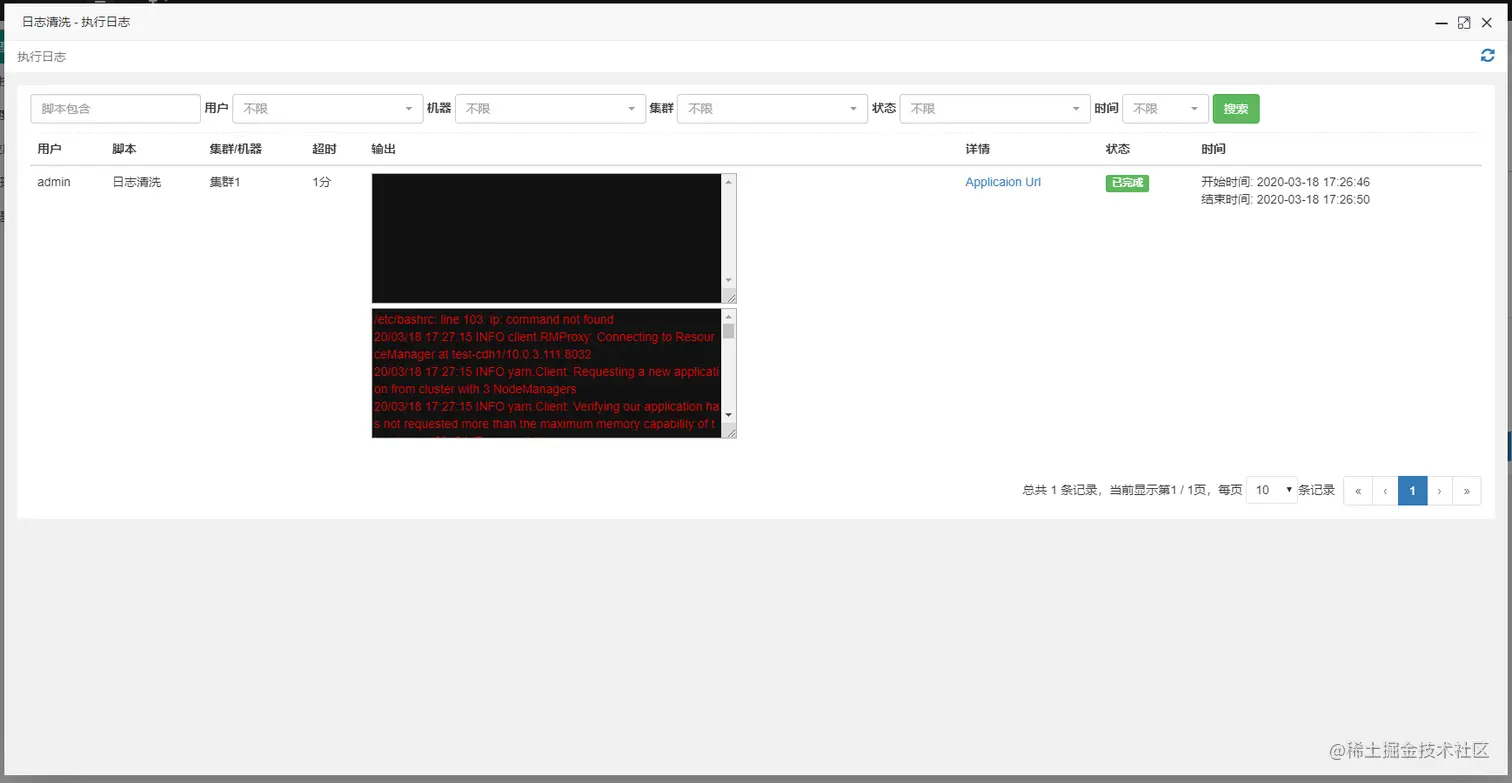Click the 集群1 cell
This screenshot has width=1512, height=783.
(225, 182)
